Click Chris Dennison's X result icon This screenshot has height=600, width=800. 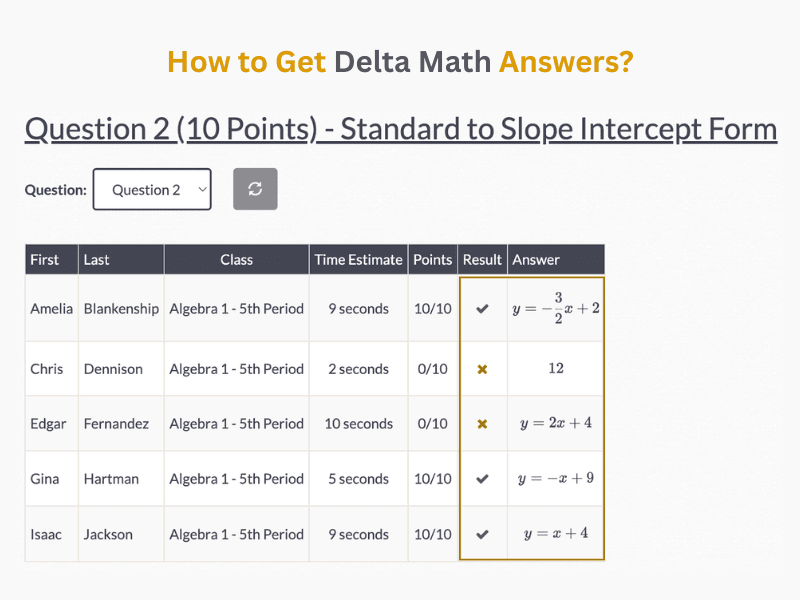coord(482,369)
